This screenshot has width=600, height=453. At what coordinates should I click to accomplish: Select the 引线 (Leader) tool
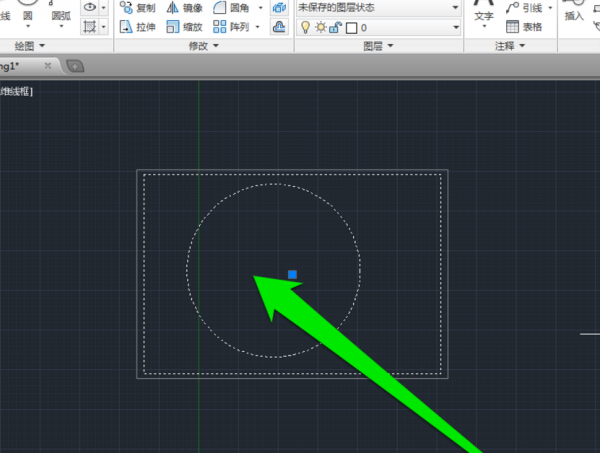[524, 8]
